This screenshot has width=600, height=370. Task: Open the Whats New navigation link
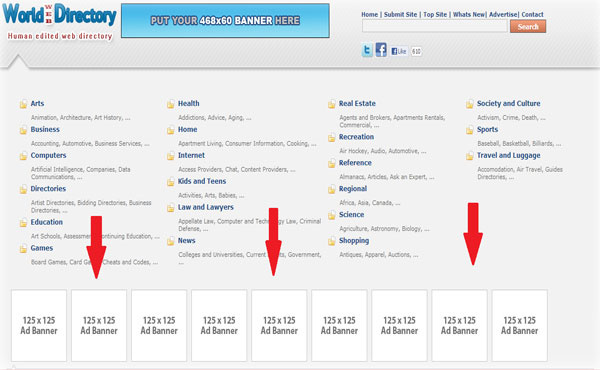pyautogui.click(x=469, y=15)
